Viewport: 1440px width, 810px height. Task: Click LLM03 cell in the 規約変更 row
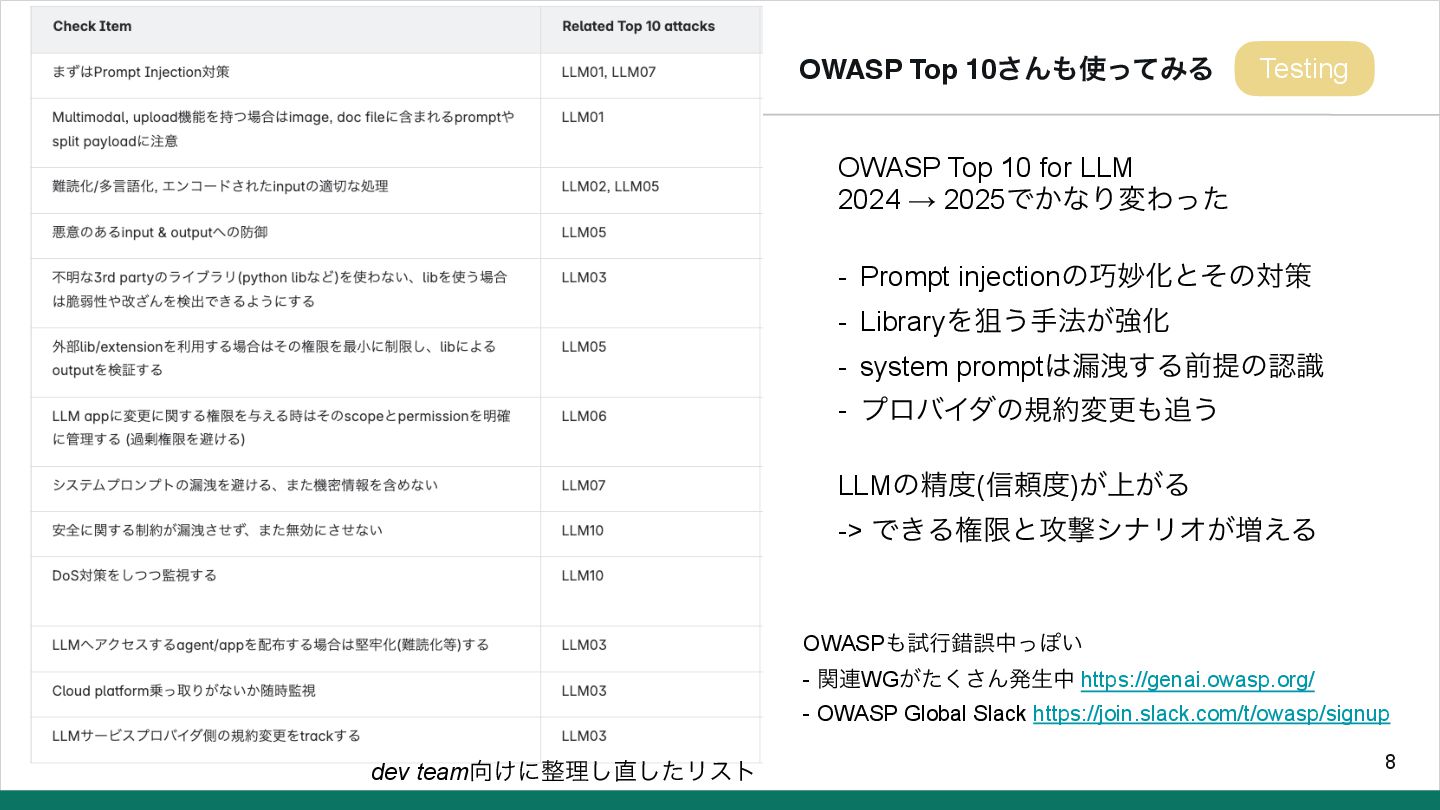(584, 736)
